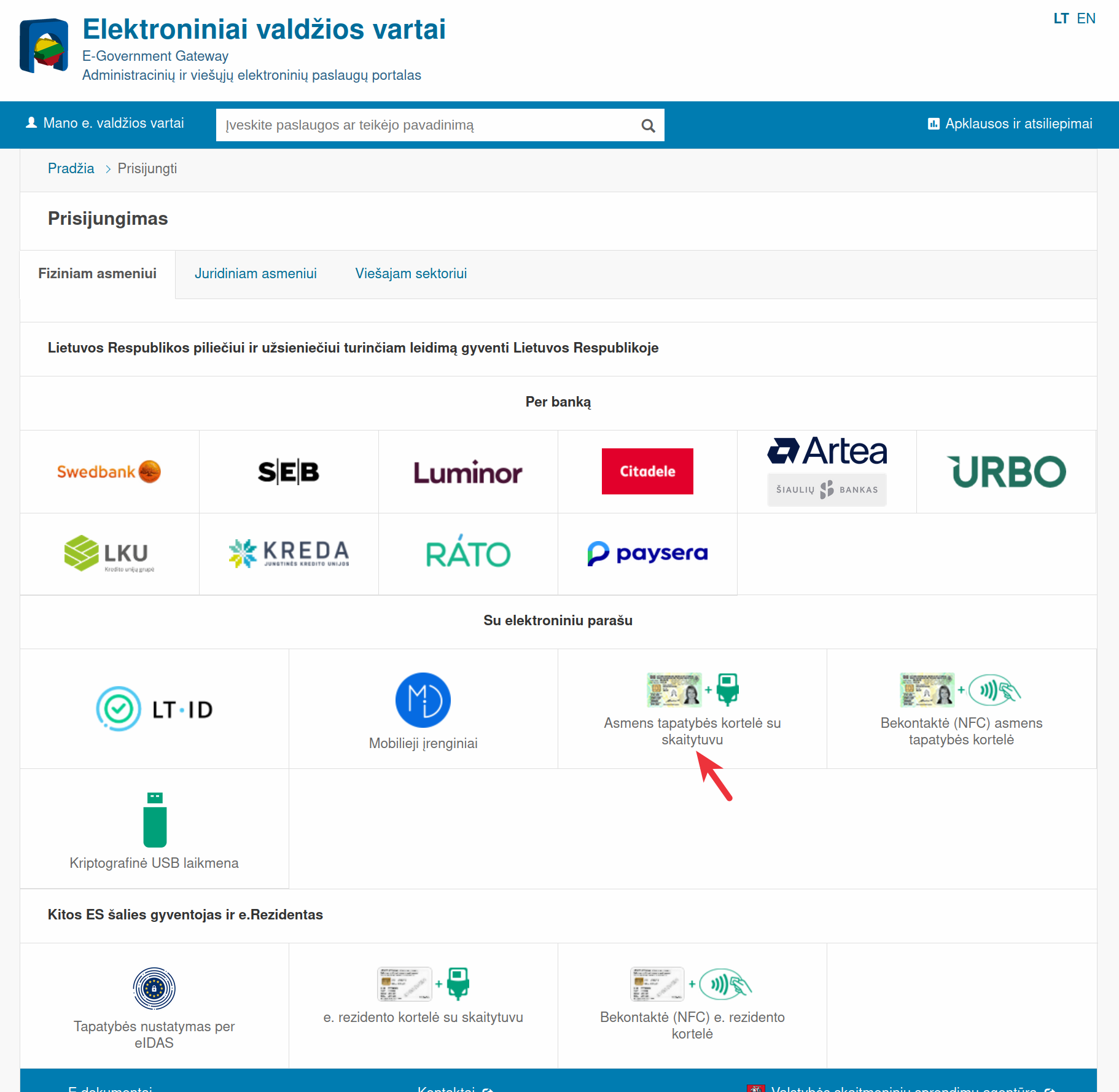Click the search magnifier icon
The width and height of the screenshot is (1119, 1092).
pos(648,126)
